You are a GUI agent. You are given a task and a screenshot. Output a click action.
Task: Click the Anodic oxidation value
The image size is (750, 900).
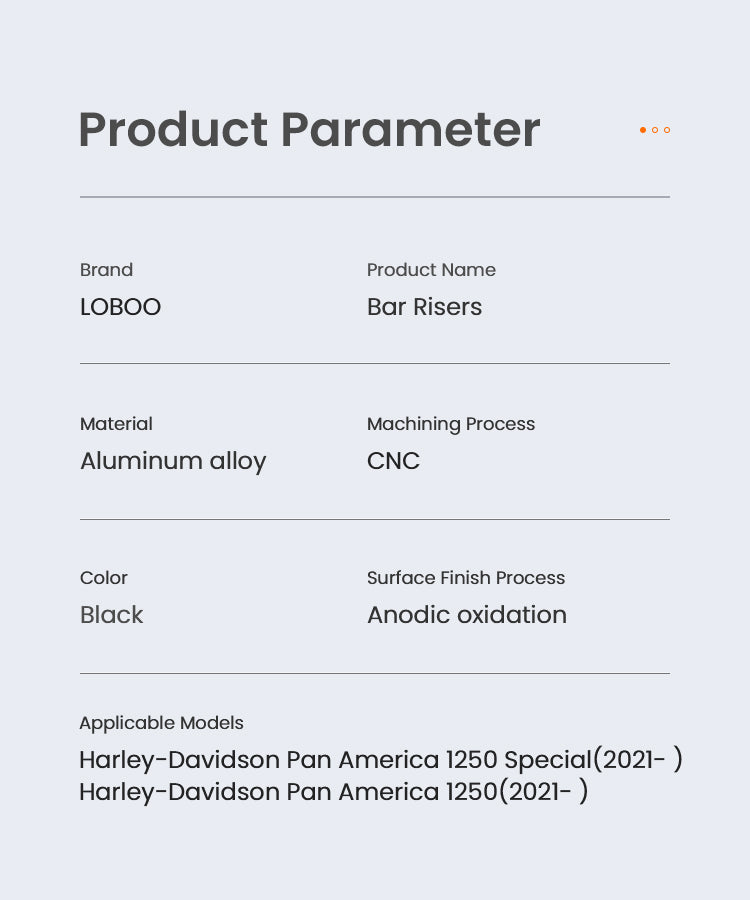click(x=466, y=615)
